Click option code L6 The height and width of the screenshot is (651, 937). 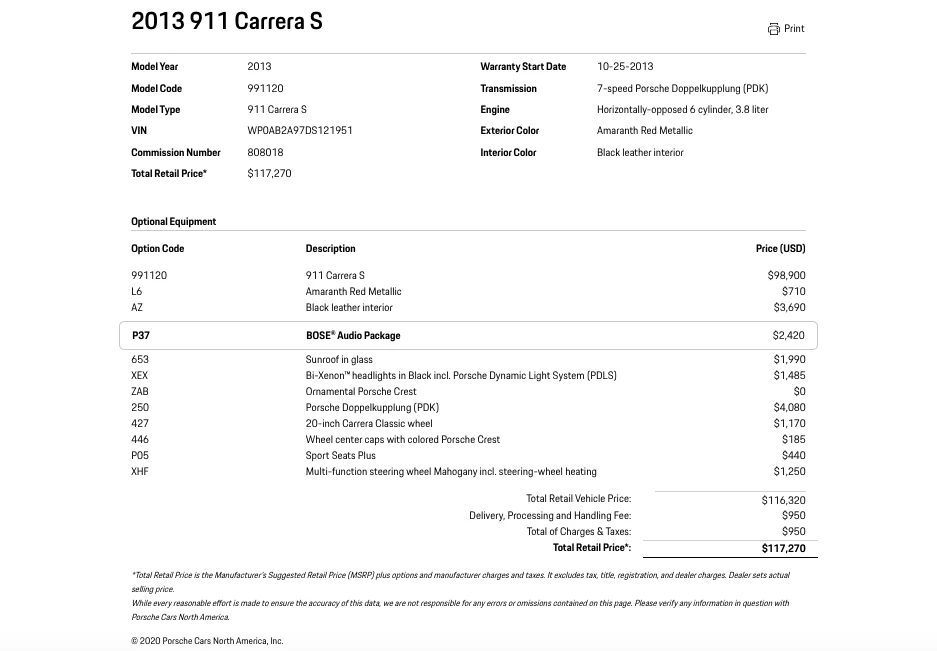tap(137, 292)
